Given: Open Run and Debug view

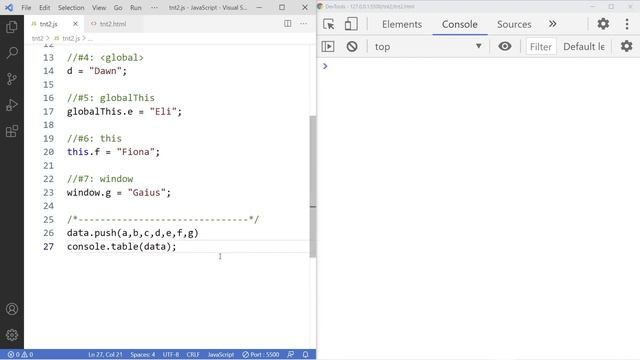Looking at the screenshot, I should click(x=12, y=105).
